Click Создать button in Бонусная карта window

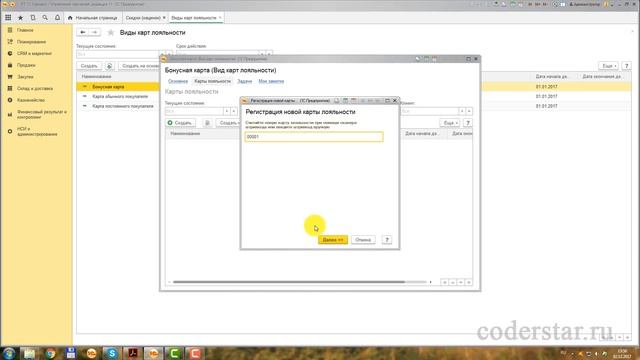click(x=180, y=123)
